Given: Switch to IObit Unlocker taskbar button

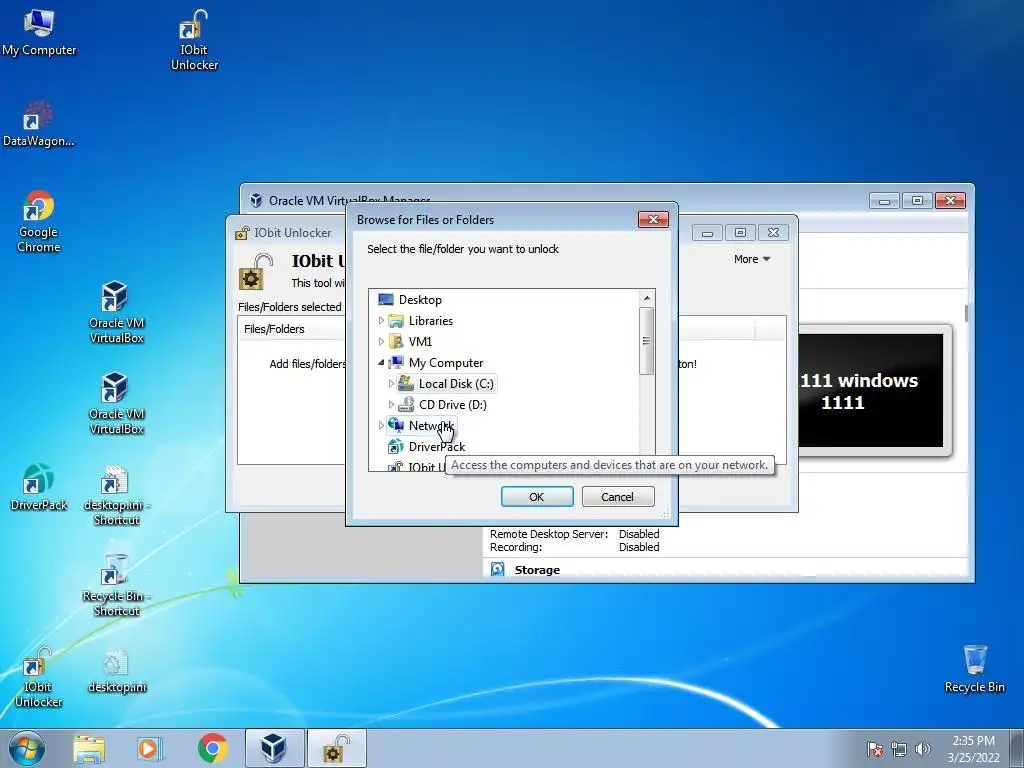Looking at the screenshot, I should click(x=336, y=748).
